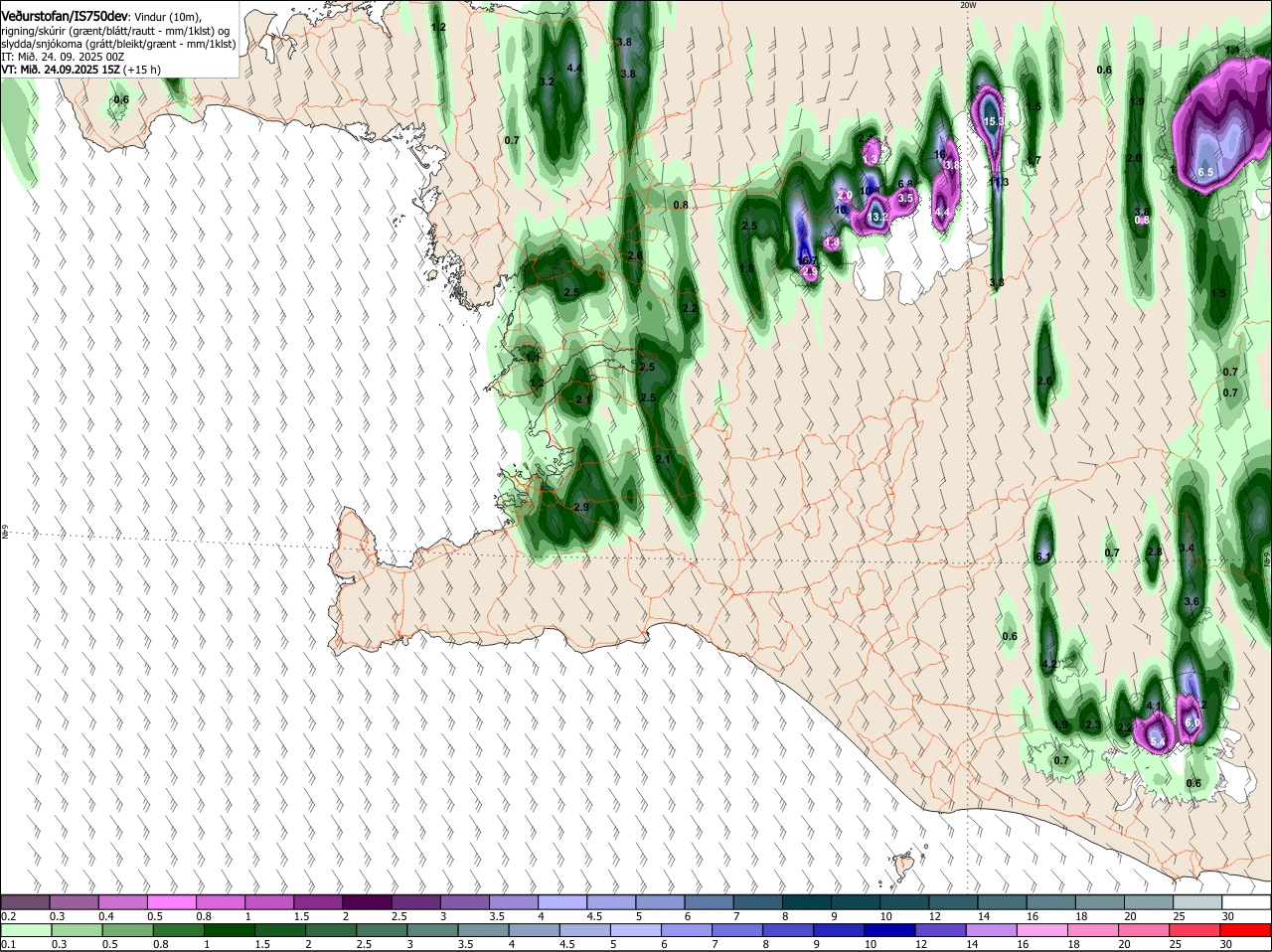Select top legend swatch between 20 and 25
The image size is (1272, 952).
(x=1150, y=901)
